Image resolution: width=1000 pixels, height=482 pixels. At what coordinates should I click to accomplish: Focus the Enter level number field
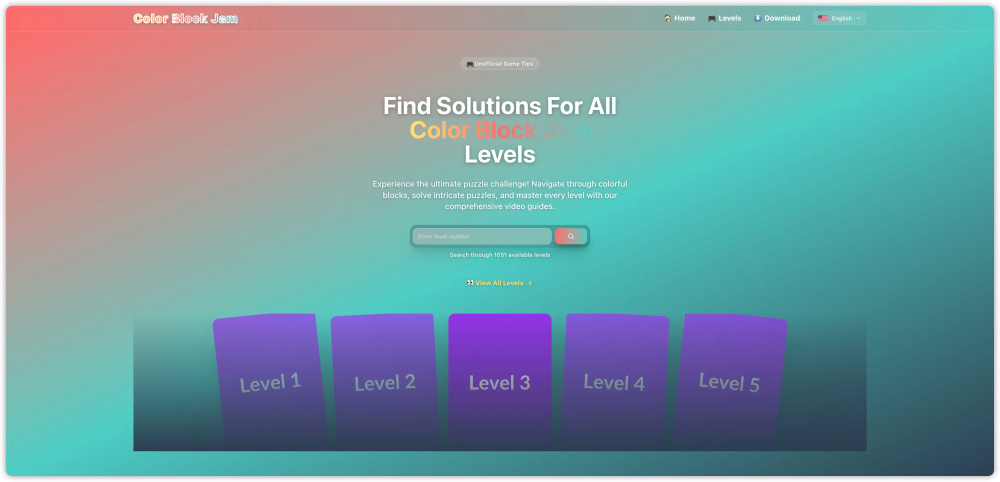[482, 236]
